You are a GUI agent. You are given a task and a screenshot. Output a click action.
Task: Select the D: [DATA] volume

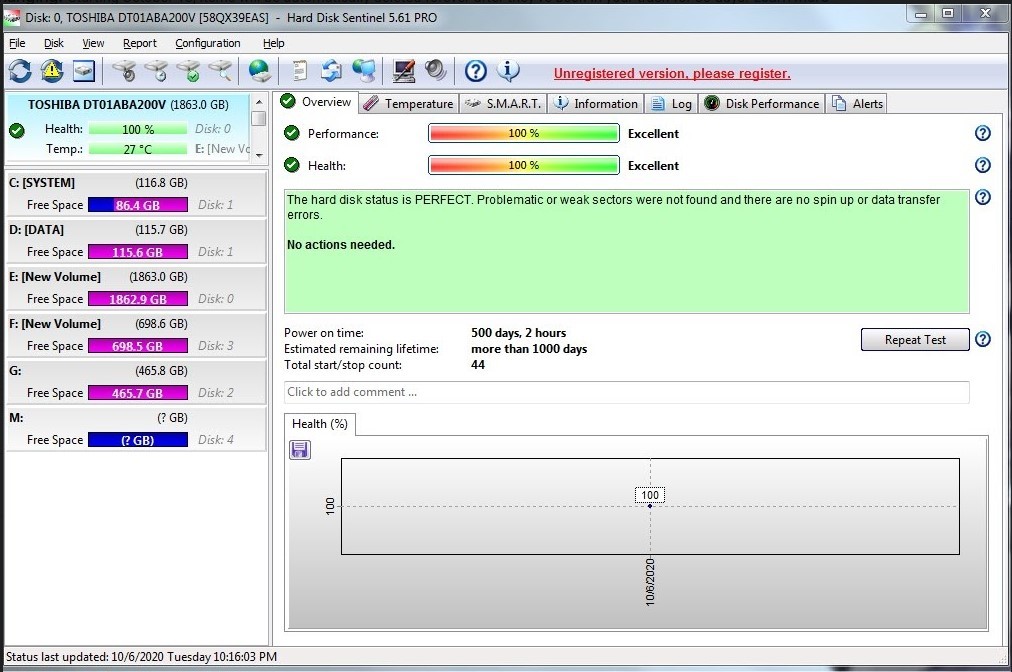point(136,241)
